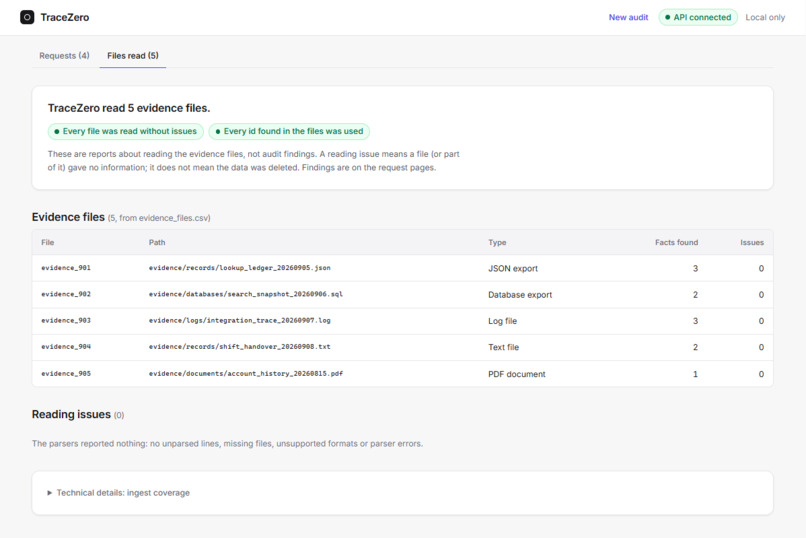Click the 'Every id found in the files was used' badge
806x538 pixels.
point(289,131)
